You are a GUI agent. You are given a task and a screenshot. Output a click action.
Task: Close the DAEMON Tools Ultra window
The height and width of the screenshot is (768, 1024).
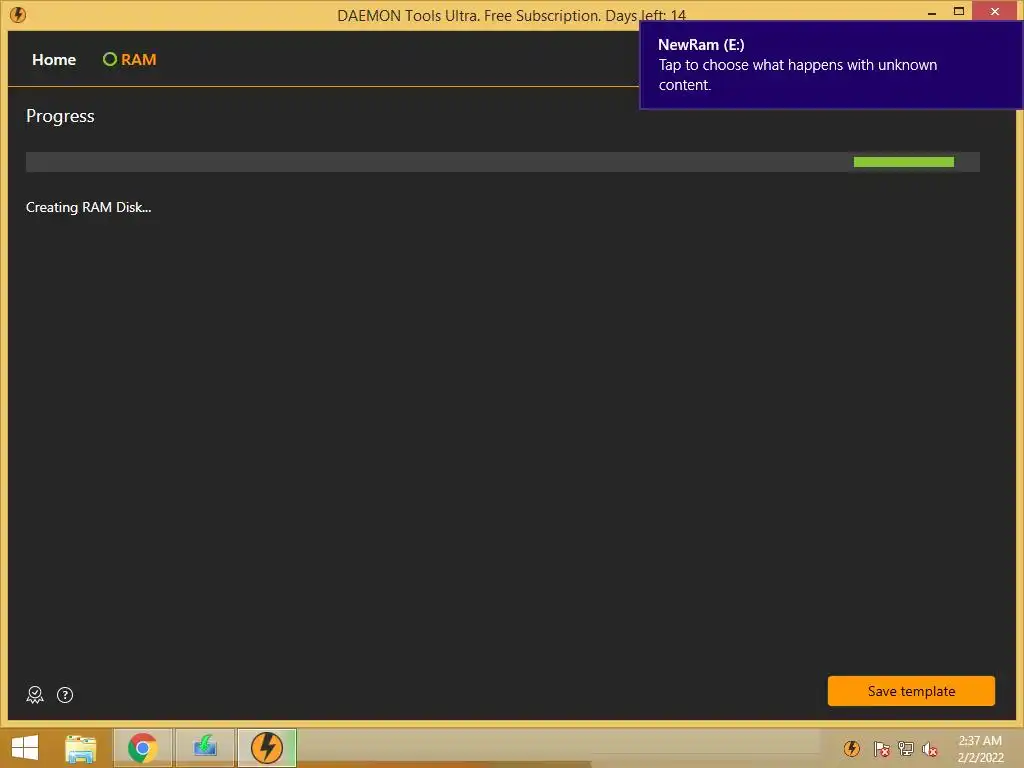pos(995,11)
